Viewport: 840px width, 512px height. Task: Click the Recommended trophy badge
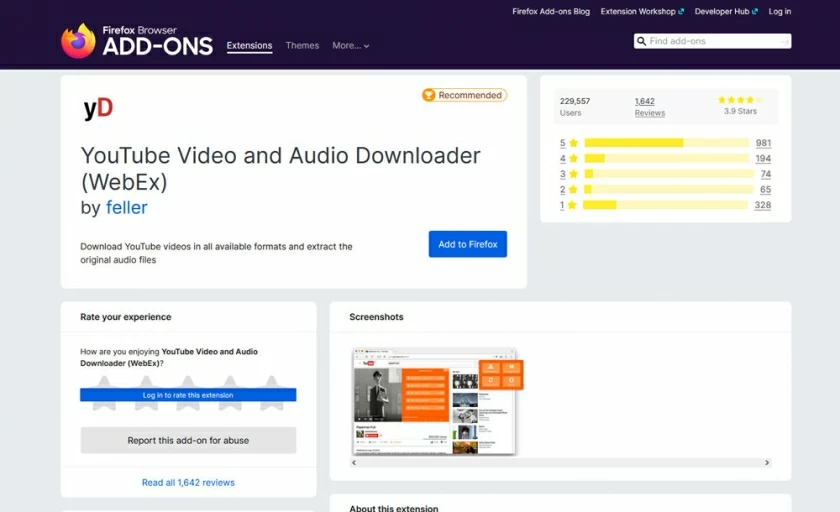point(464,95)
